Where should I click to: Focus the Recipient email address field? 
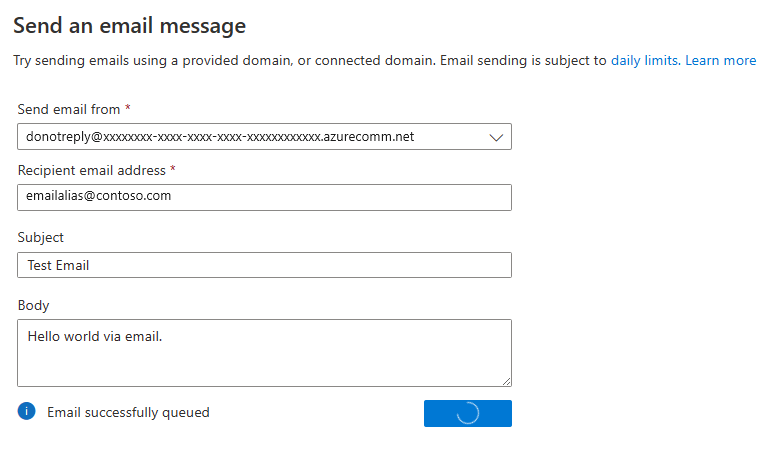(264, 197)
